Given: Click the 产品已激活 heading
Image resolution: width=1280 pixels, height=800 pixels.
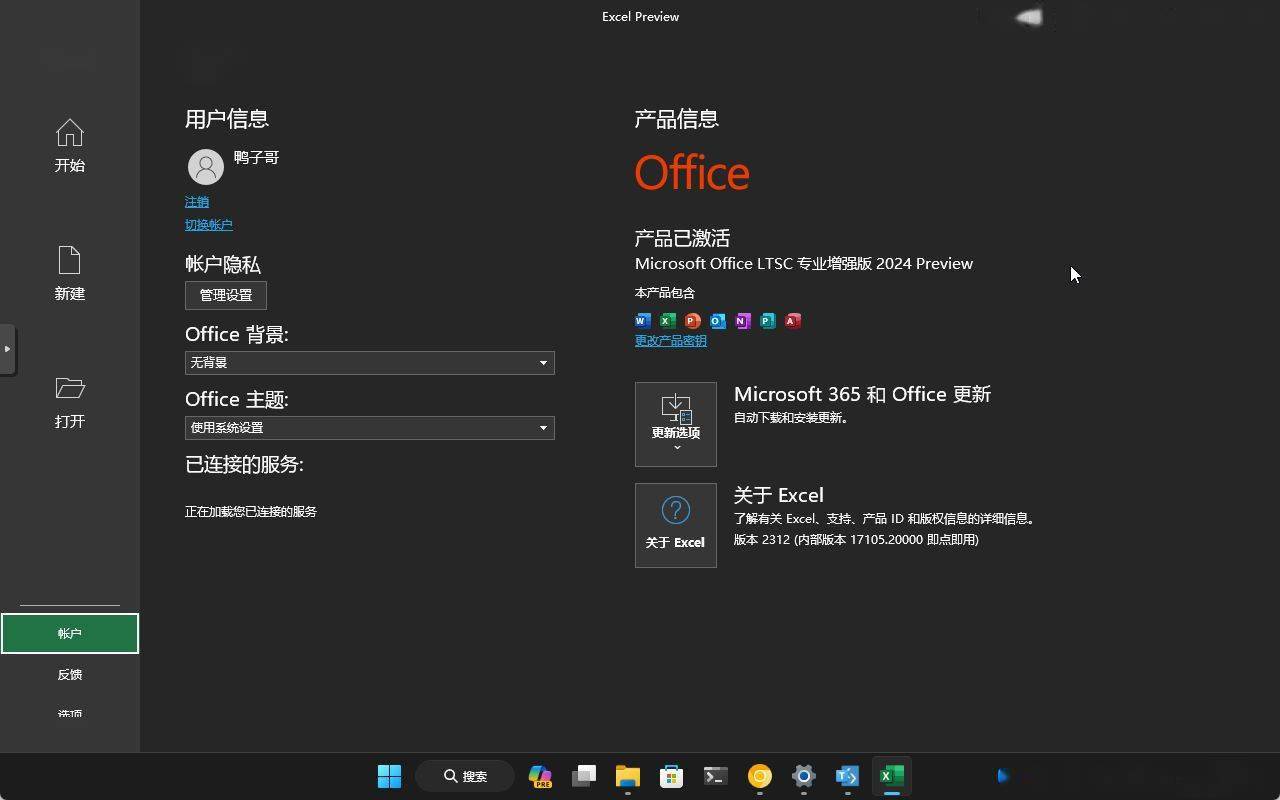Looking at the screenshot, I should (x=682, y=238).
